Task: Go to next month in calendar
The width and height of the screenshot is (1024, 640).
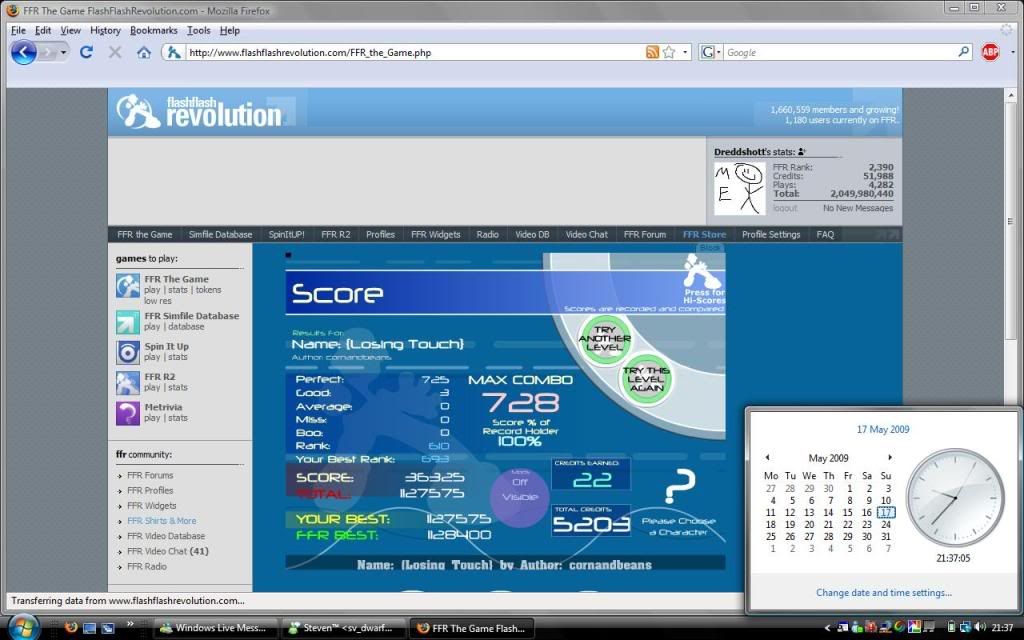Action: click(890, 457)
